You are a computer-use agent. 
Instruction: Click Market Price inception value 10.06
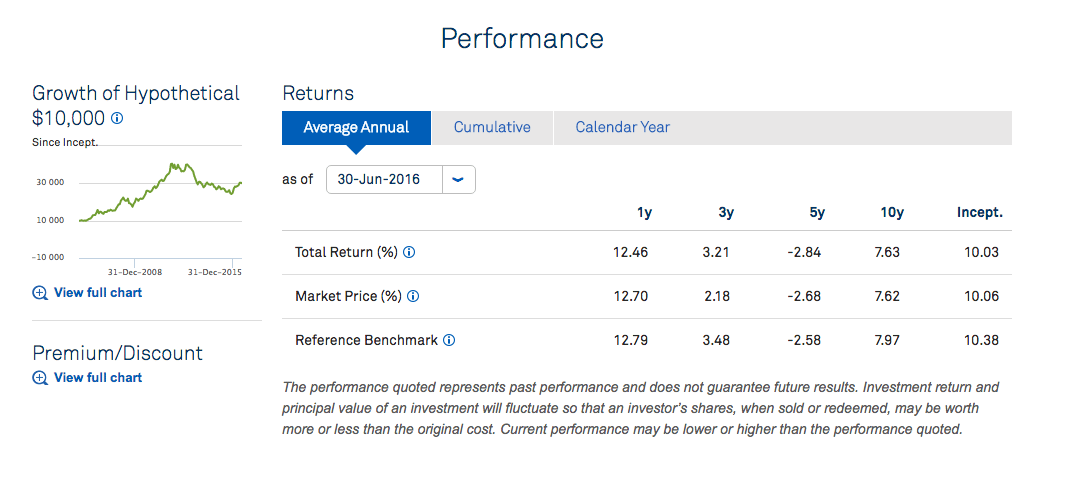pyautogui.click(x=981, y=296)
